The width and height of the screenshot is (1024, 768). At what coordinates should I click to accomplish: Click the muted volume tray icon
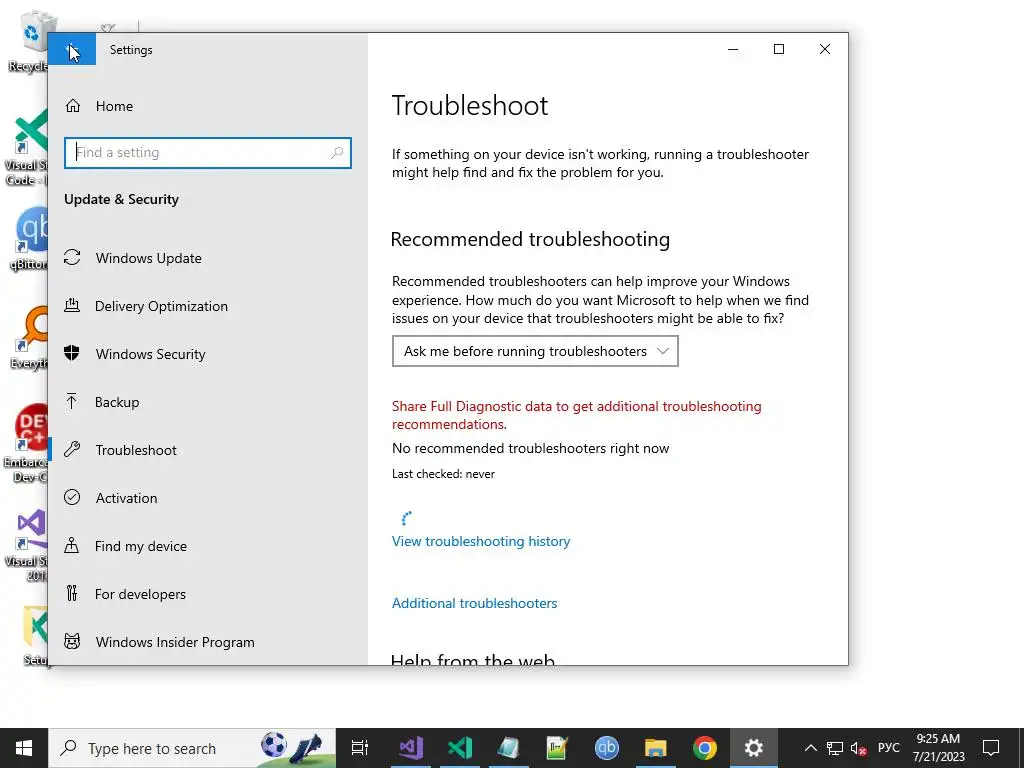click(x=859, y=749)
